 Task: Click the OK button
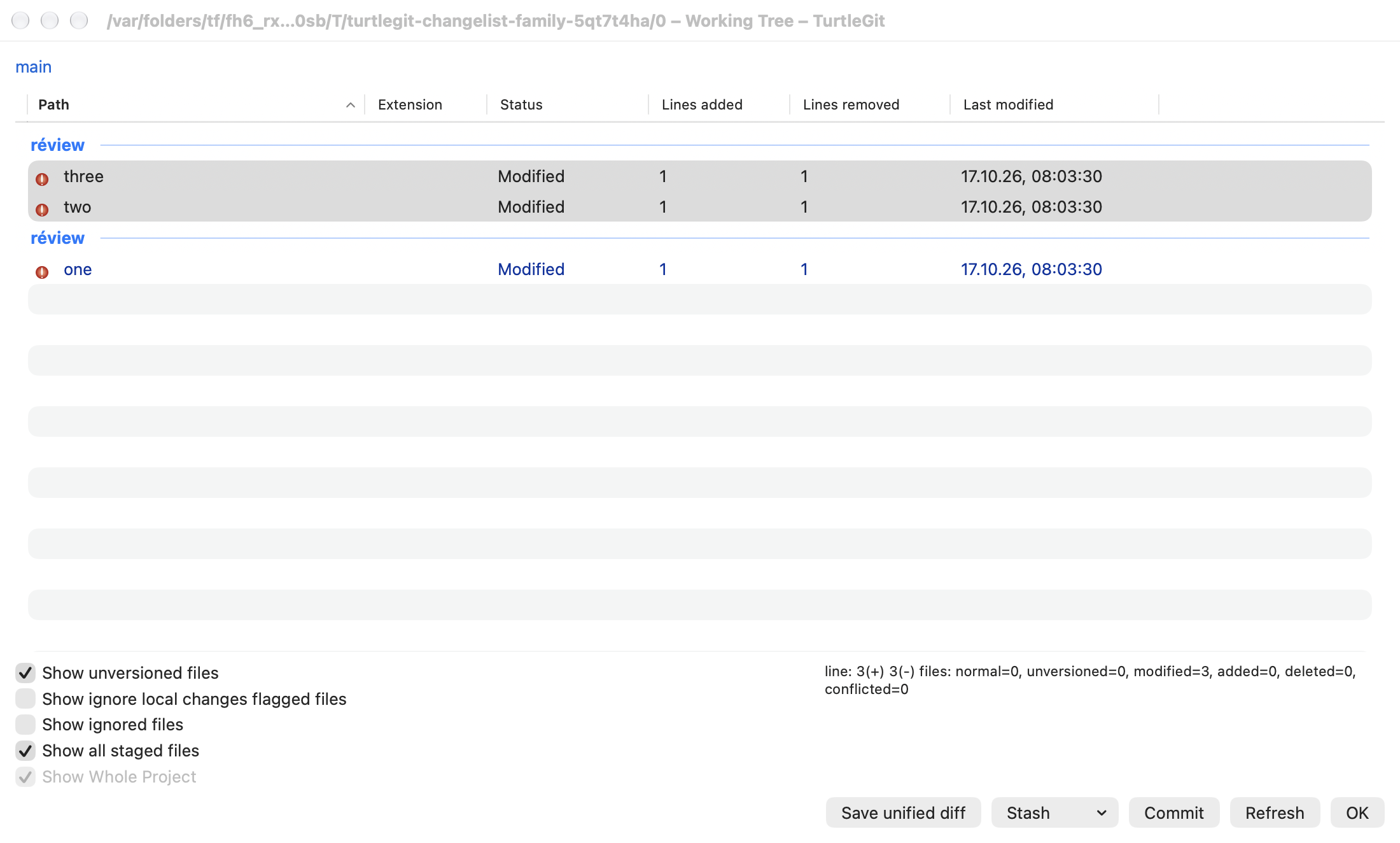pos(1357,813)
